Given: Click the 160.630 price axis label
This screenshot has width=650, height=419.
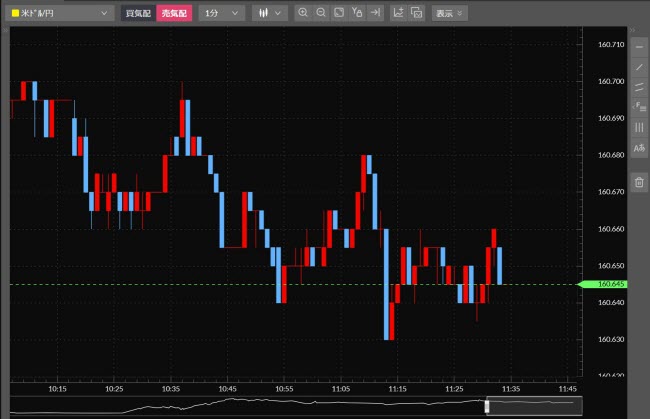Looking at the screenshot, I should (x=611, y=339).
